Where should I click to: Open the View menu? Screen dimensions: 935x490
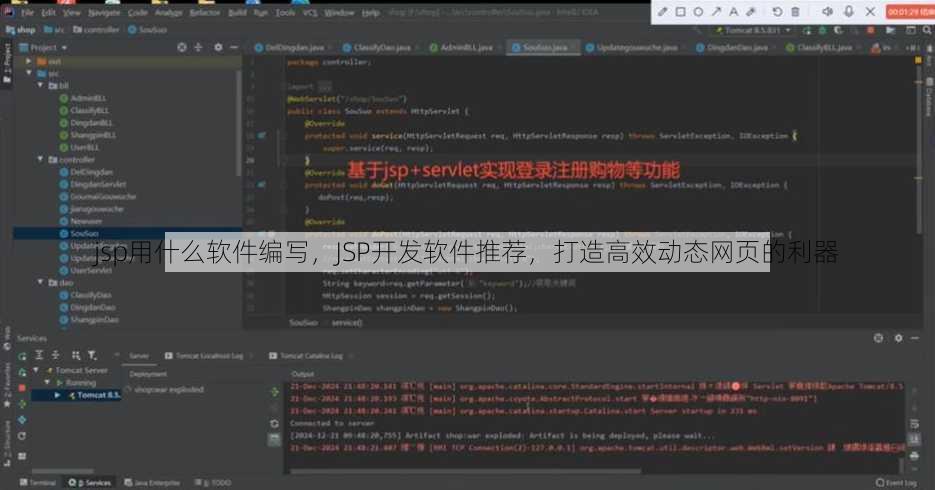[72, 13]
